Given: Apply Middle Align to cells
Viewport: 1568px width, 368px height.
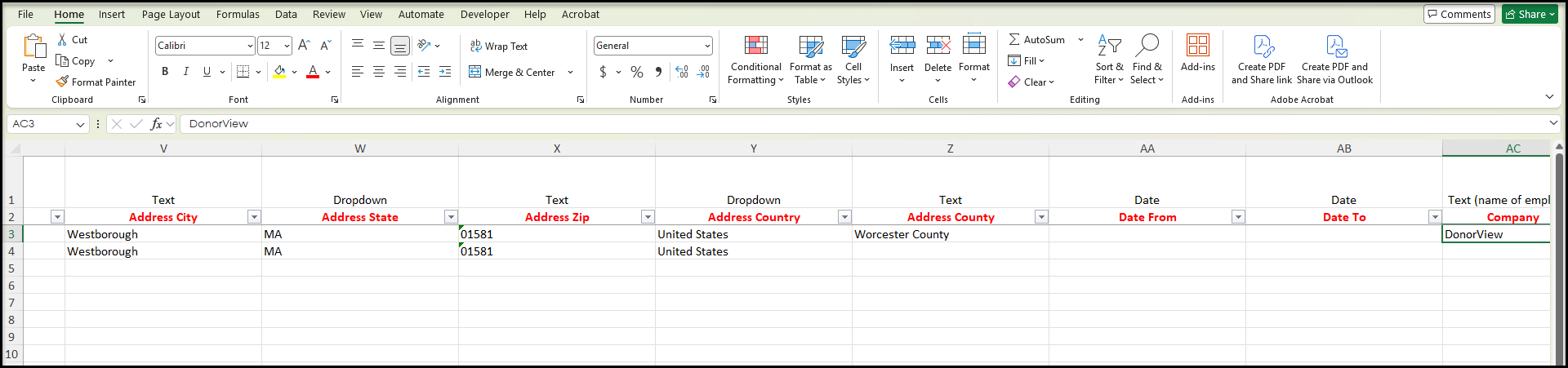Looking at the screenshot, I should point(379,46).
